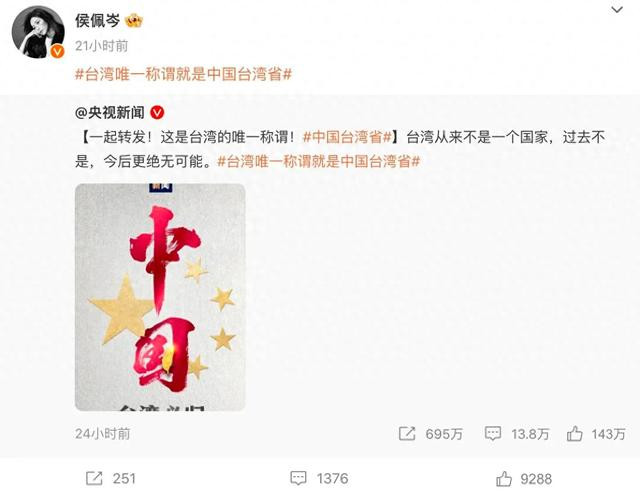
Task: Open the 24小时前 original post timestamp
Action: coord(102,433)
